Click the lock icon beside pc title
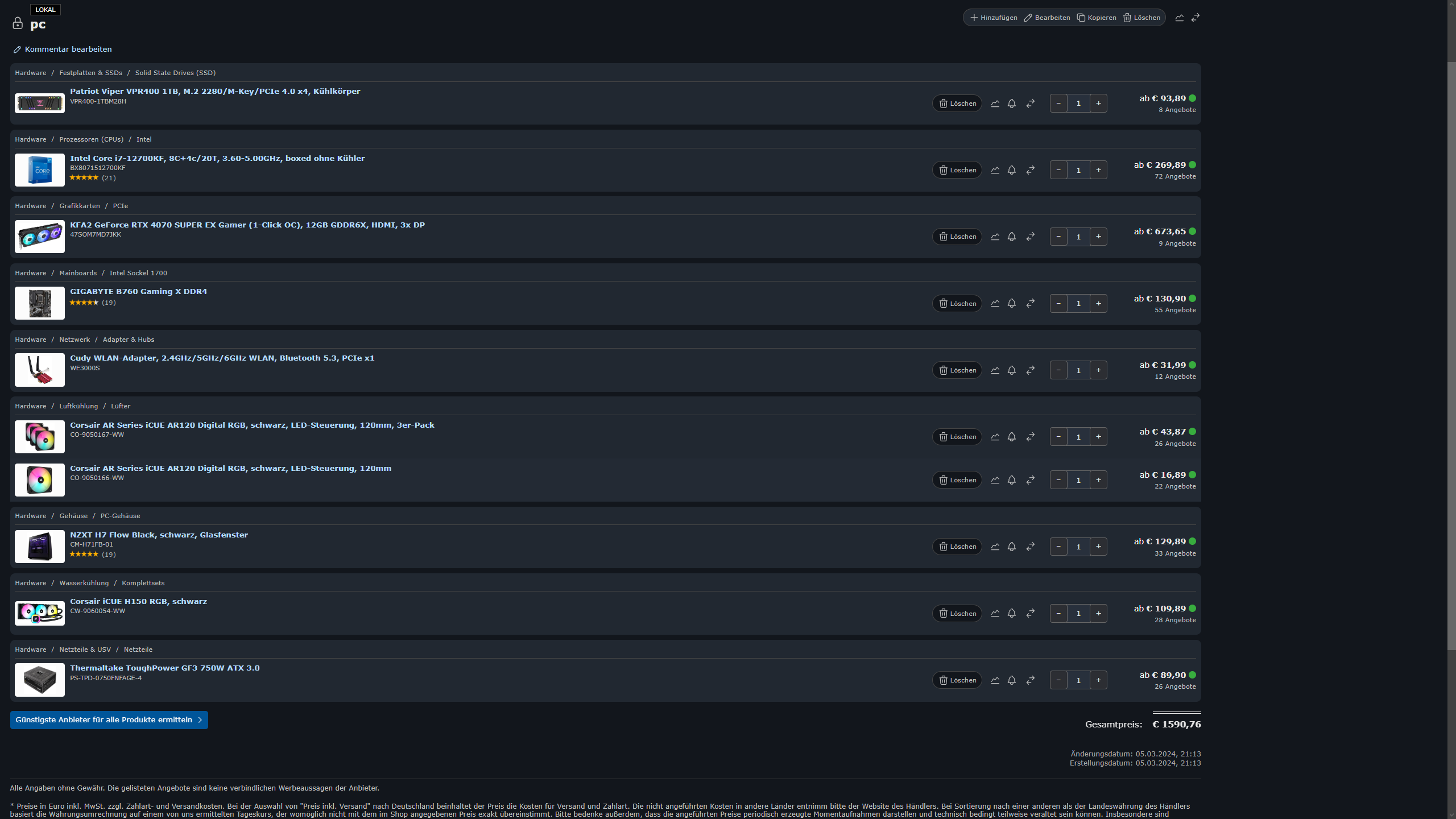Screen dimensions: 1456x819 click(18, 23)
